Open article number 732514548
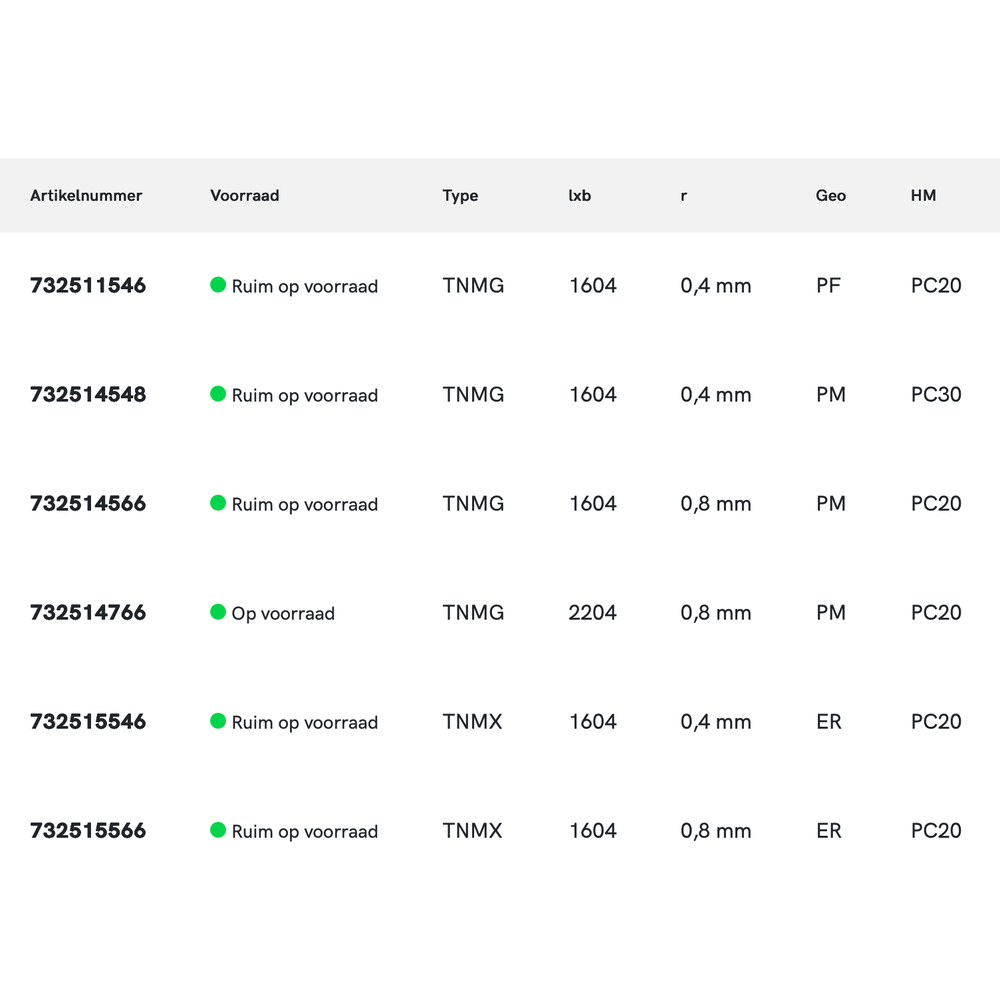 [x=88, y=395]
